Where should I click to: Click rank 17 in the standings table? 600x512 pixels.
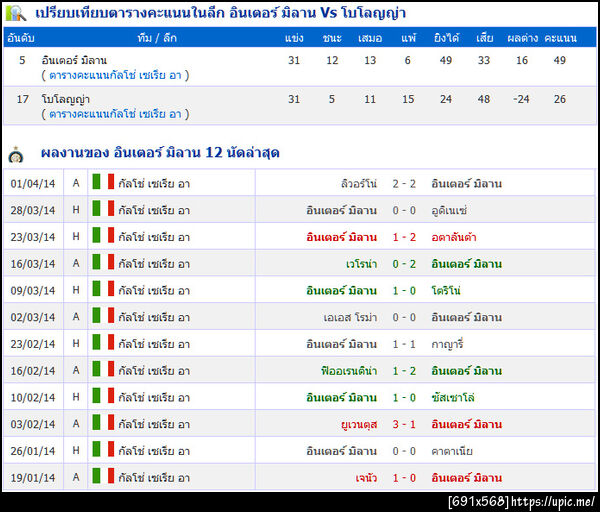23,99
